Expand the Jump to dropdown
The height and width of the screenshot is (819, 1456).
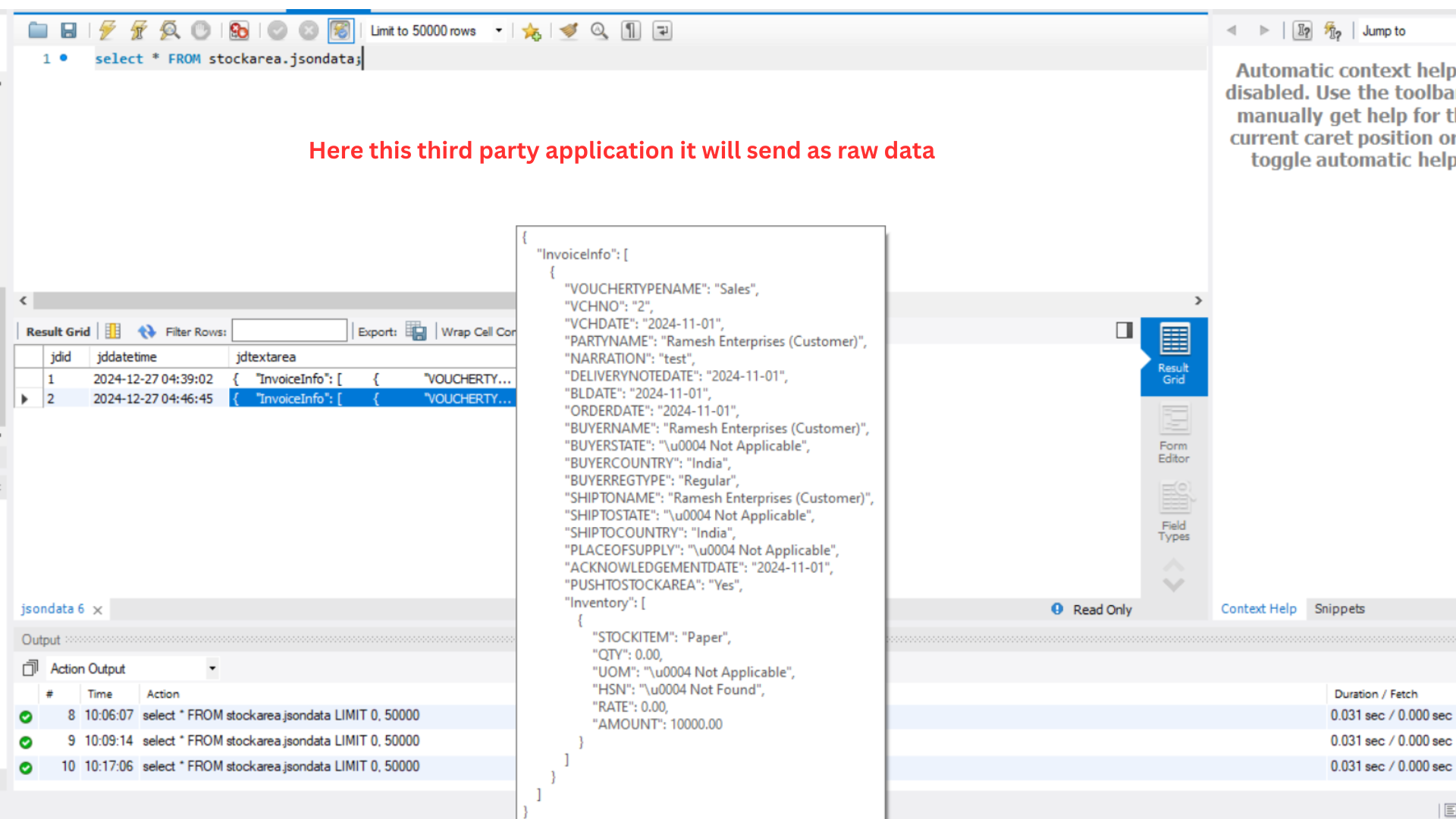tap(1403, 31)
